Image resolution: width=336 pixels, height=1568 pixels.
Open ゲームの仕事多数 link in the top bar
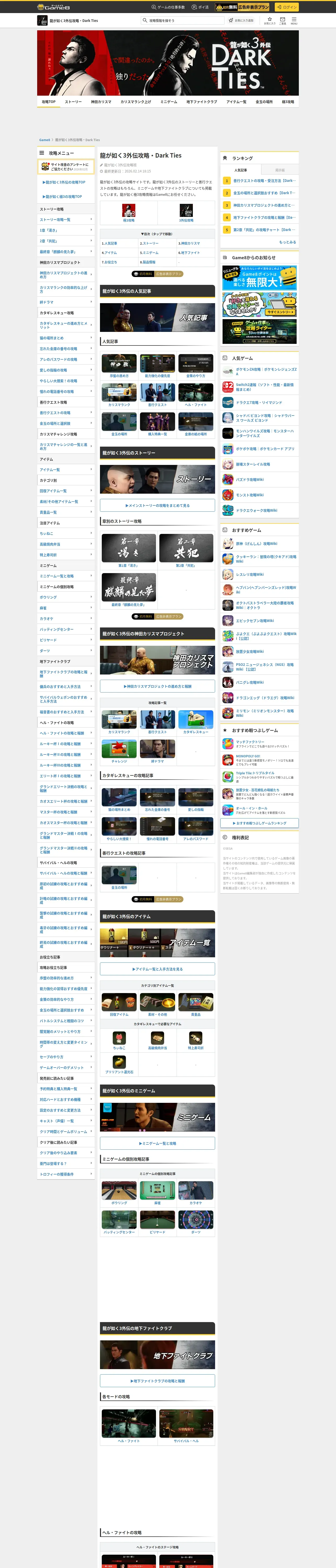click(168, 7)
